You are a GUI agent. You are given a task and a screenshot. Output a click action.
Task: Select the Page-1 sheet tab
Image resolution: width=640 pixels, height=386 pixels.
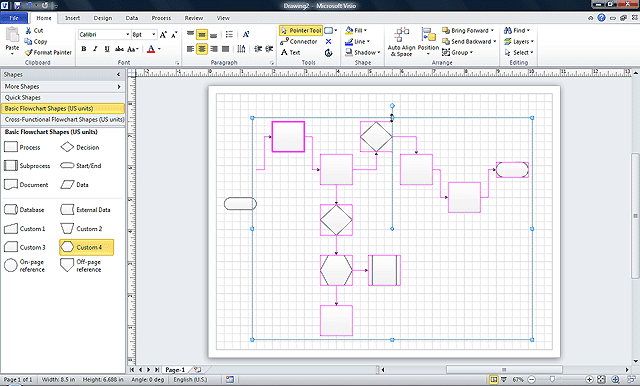175,370
